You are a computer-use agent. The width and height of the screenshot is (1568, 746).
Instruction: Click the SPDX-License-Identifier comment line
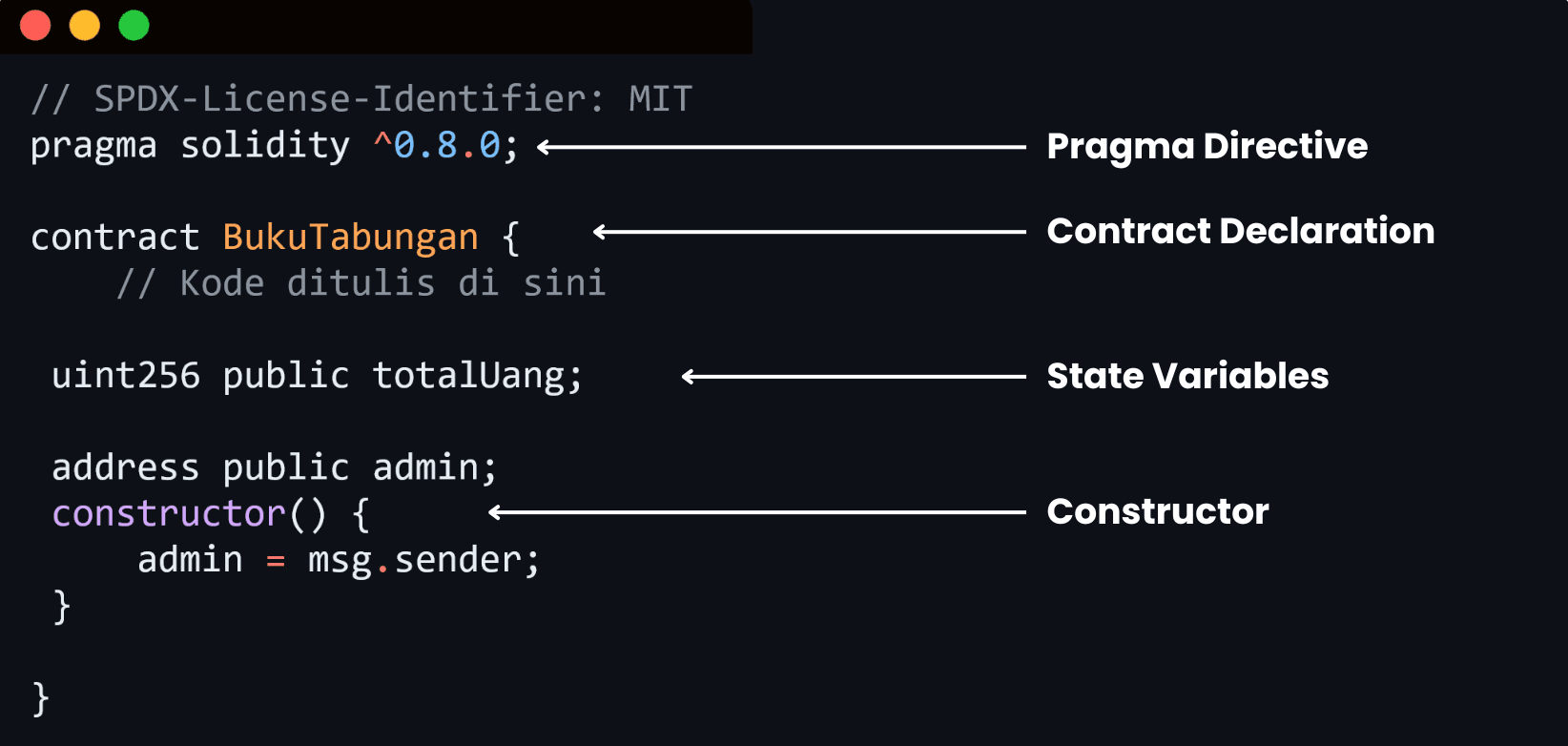tap(361, 99)
